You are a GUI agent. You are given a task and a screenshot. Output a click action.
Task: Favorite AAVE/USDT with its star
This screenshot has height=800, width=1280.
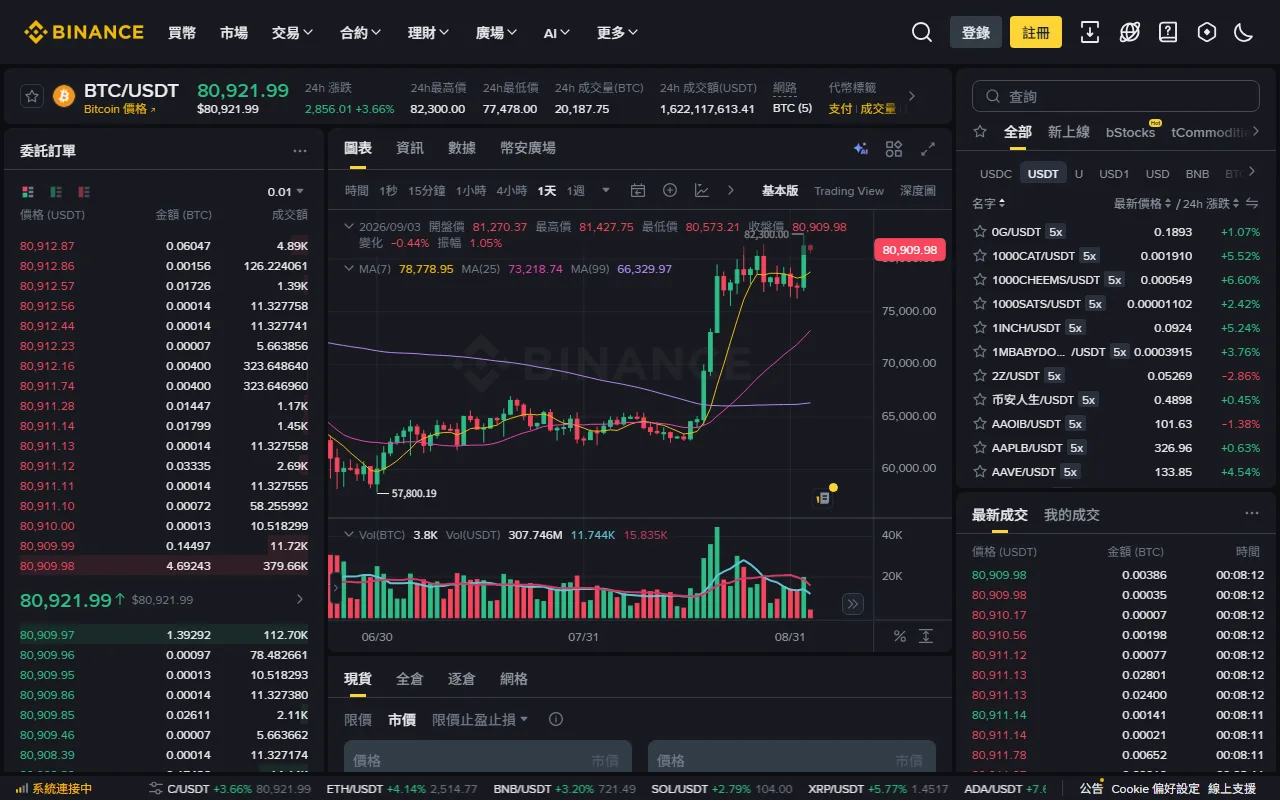980,472
